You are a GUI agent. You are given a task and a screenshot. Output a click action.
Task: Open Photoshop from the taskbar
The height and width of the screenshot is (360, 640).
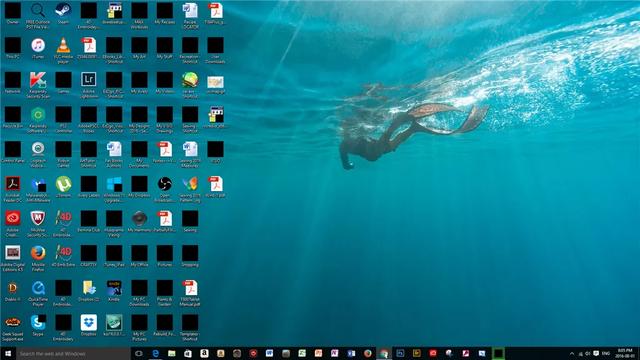pos(400,353)
